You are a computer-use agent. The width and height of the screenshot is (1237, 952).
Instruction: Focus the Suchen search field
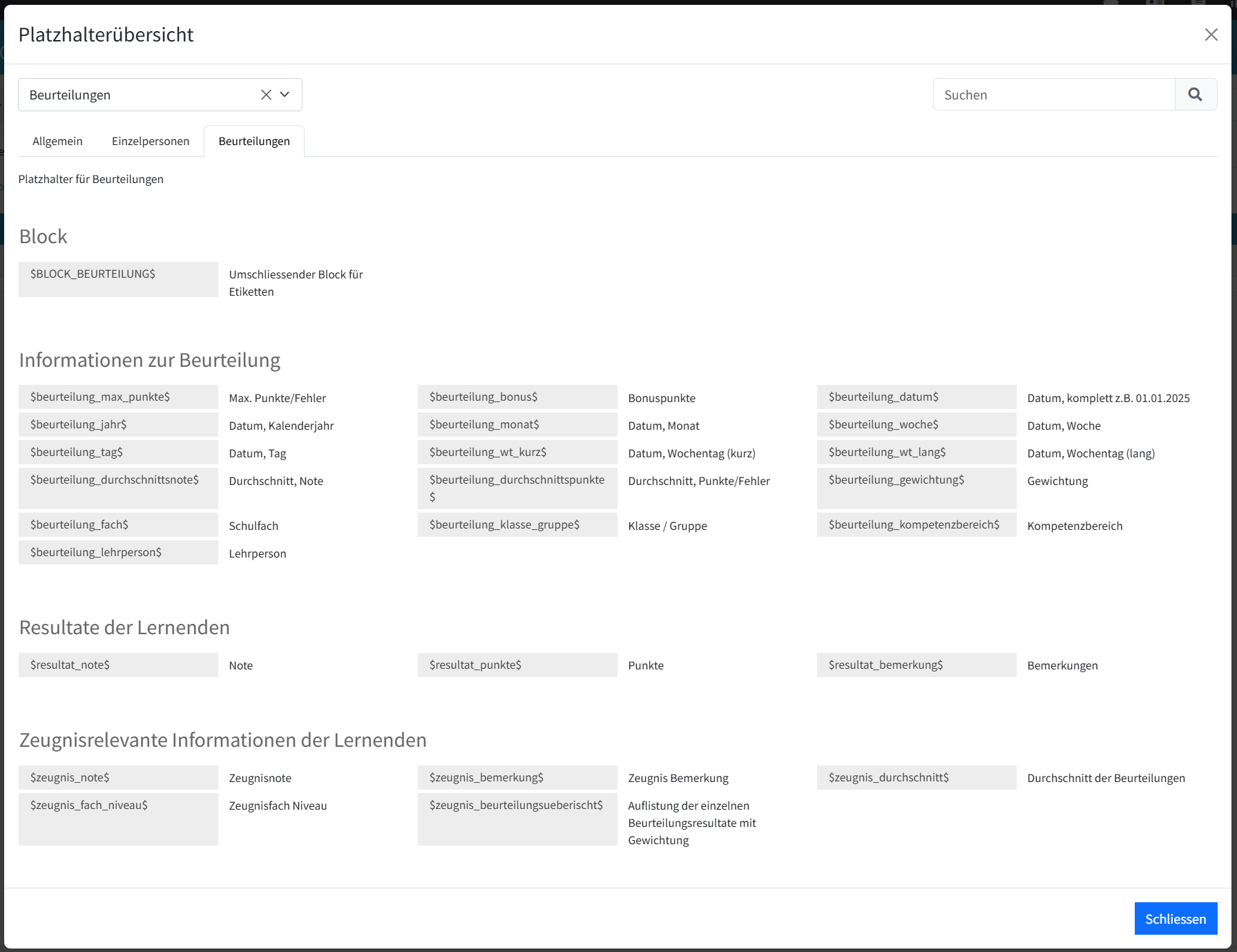click(1054, 95)
